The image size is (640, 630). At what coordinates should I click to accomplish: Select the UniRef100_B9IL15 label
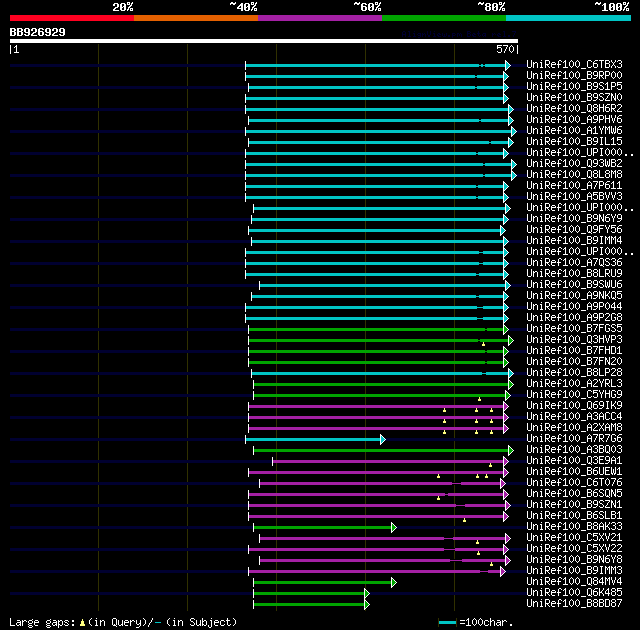(574, 142)
